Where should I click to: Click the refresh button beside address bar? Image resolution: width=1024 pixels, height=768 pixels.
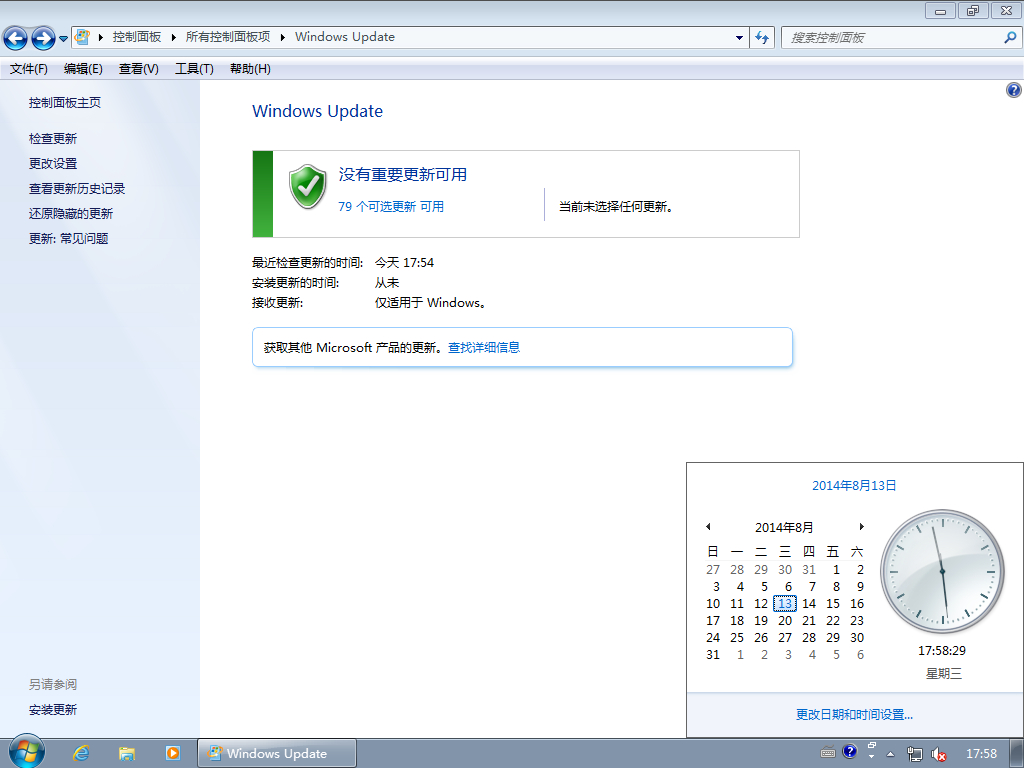761,38
